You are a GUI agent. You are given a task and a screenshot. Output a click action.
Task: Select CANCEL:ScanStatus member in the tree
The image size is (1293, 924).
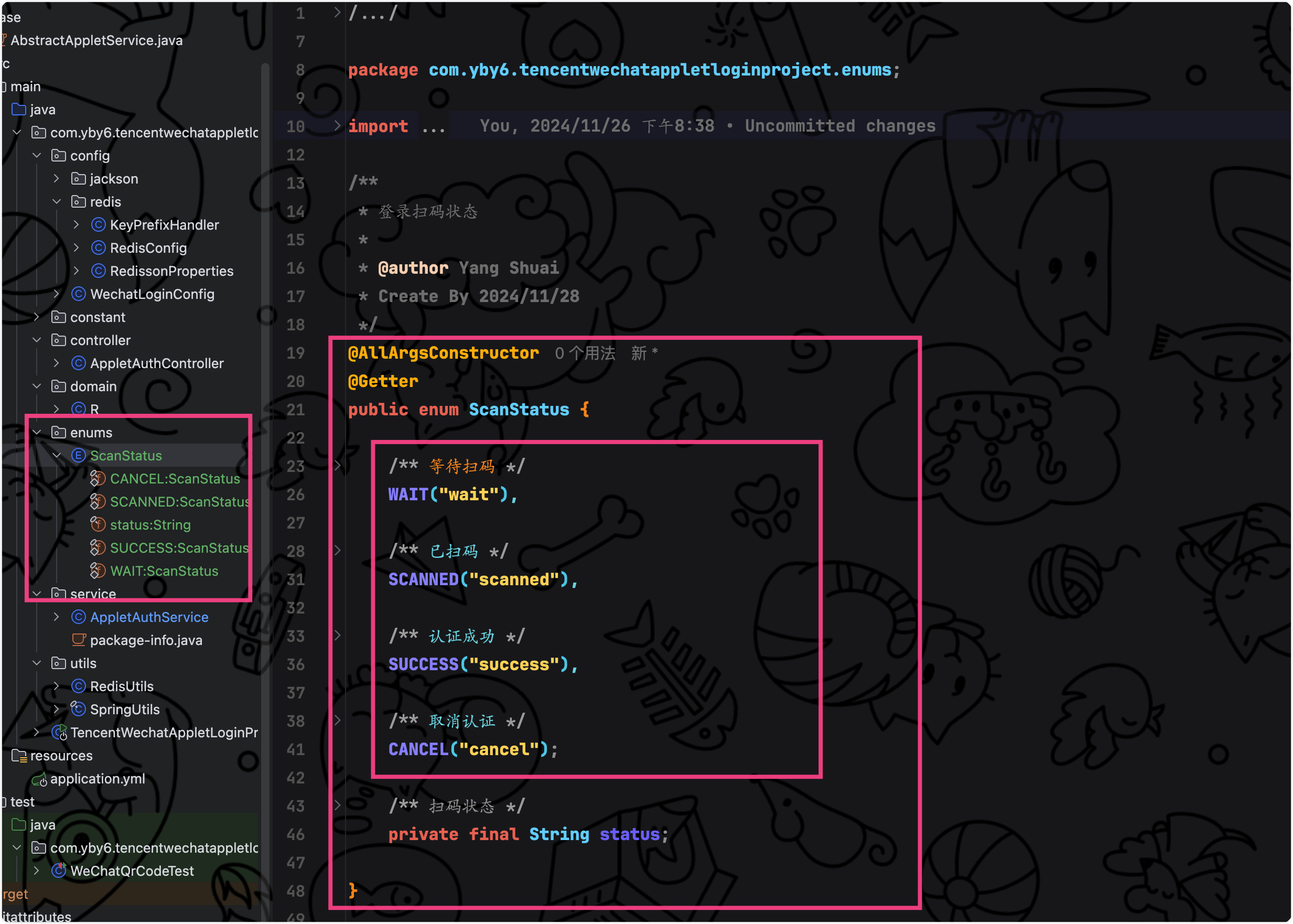[175, 478]
